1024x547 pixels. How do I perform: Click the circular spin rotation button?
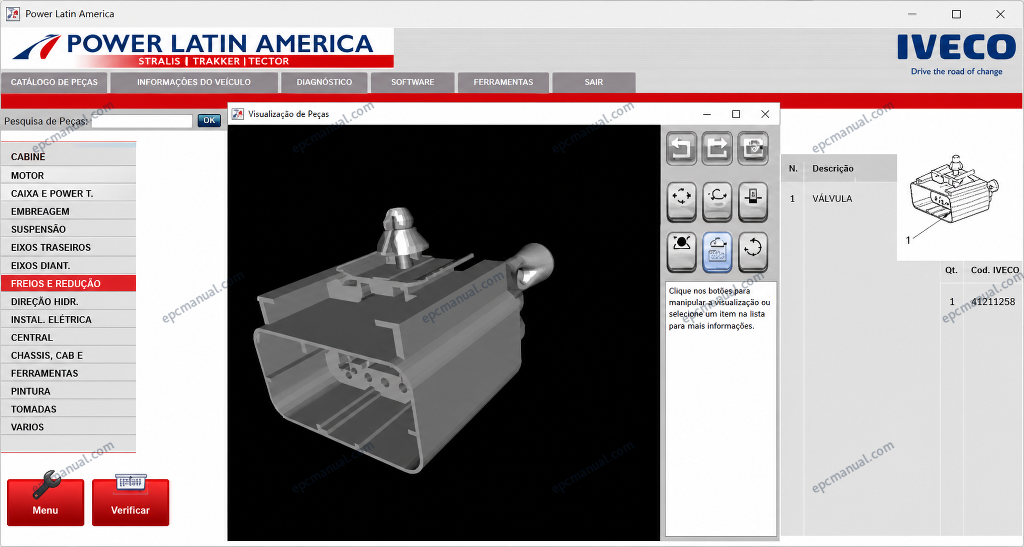[753, 251]
